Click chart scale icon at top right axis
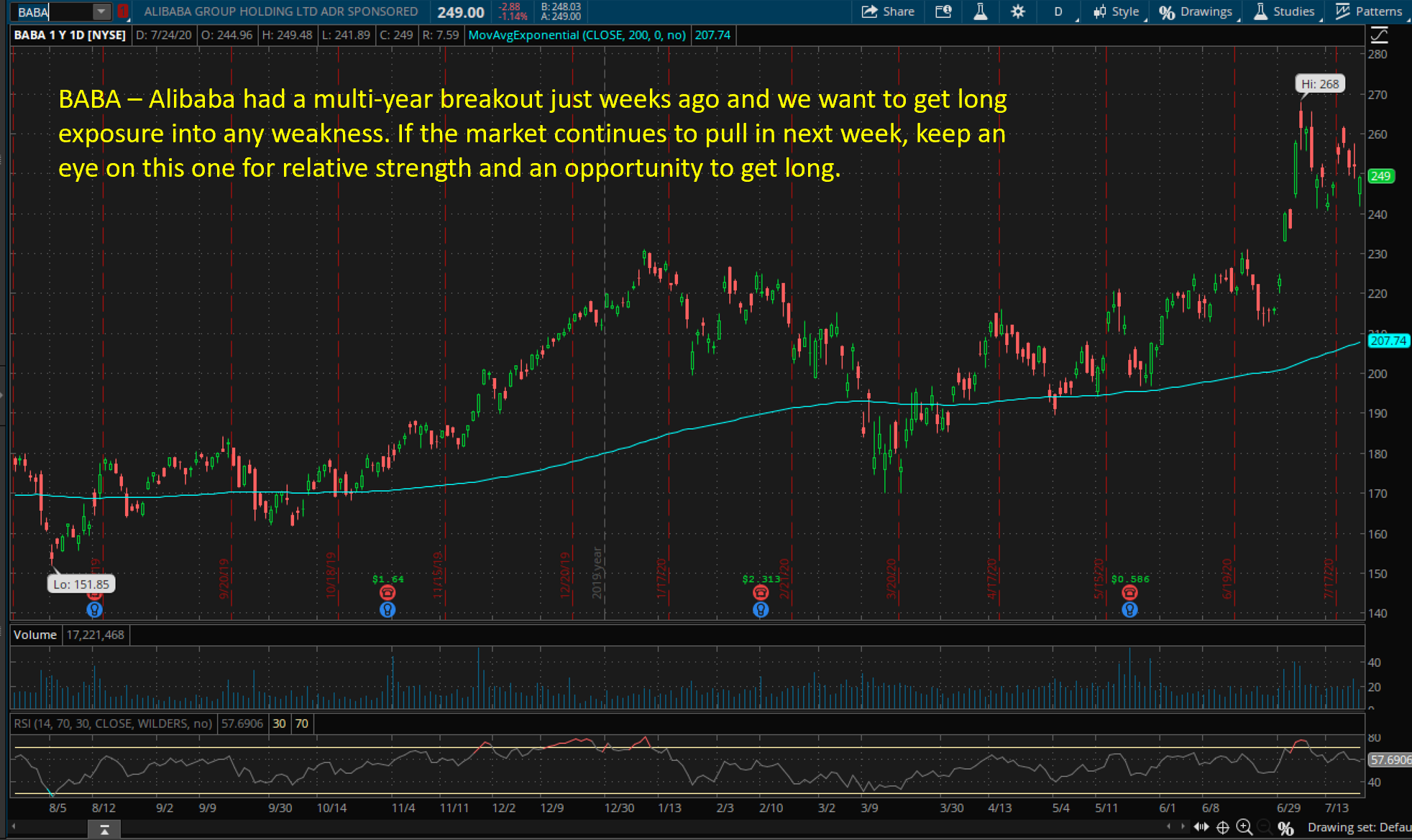 pos(1379,35)
